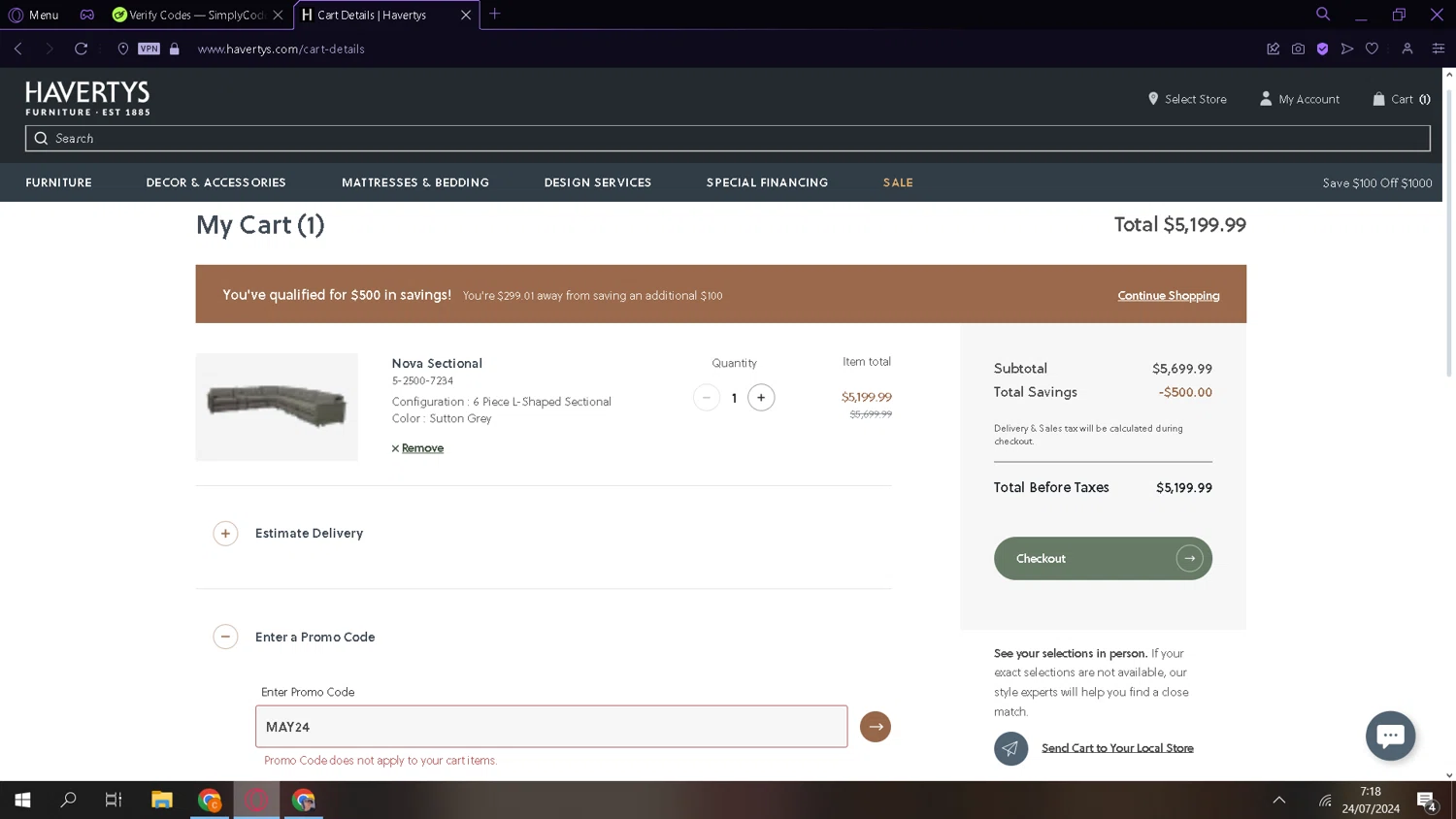Click the browser tab search magnifier
This screenshot has width=1456, height=819.
pyautogui.click(x=1323, y=14)
